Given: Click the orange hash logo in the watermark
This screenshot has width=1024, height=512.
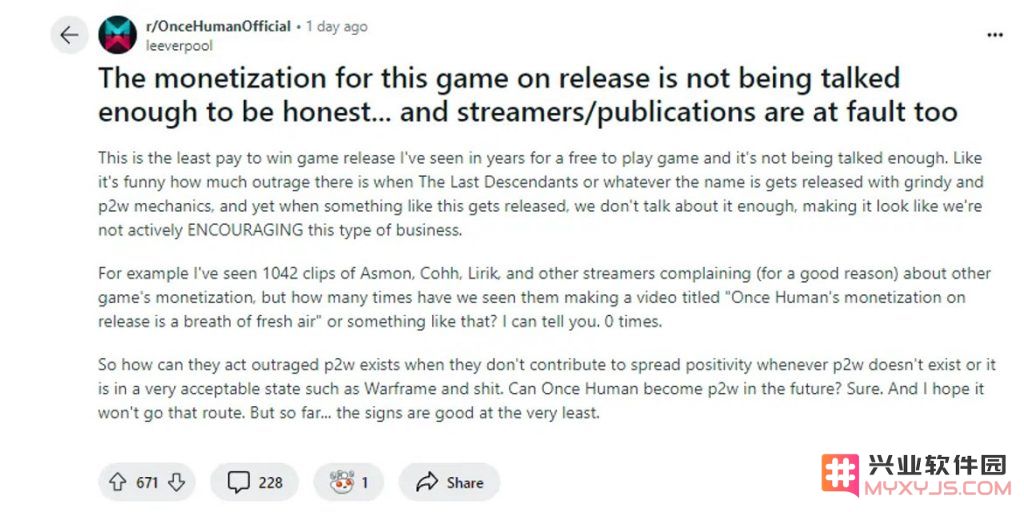Looking at the screenshot, I should pyautogui.click(x=840, y=475).
